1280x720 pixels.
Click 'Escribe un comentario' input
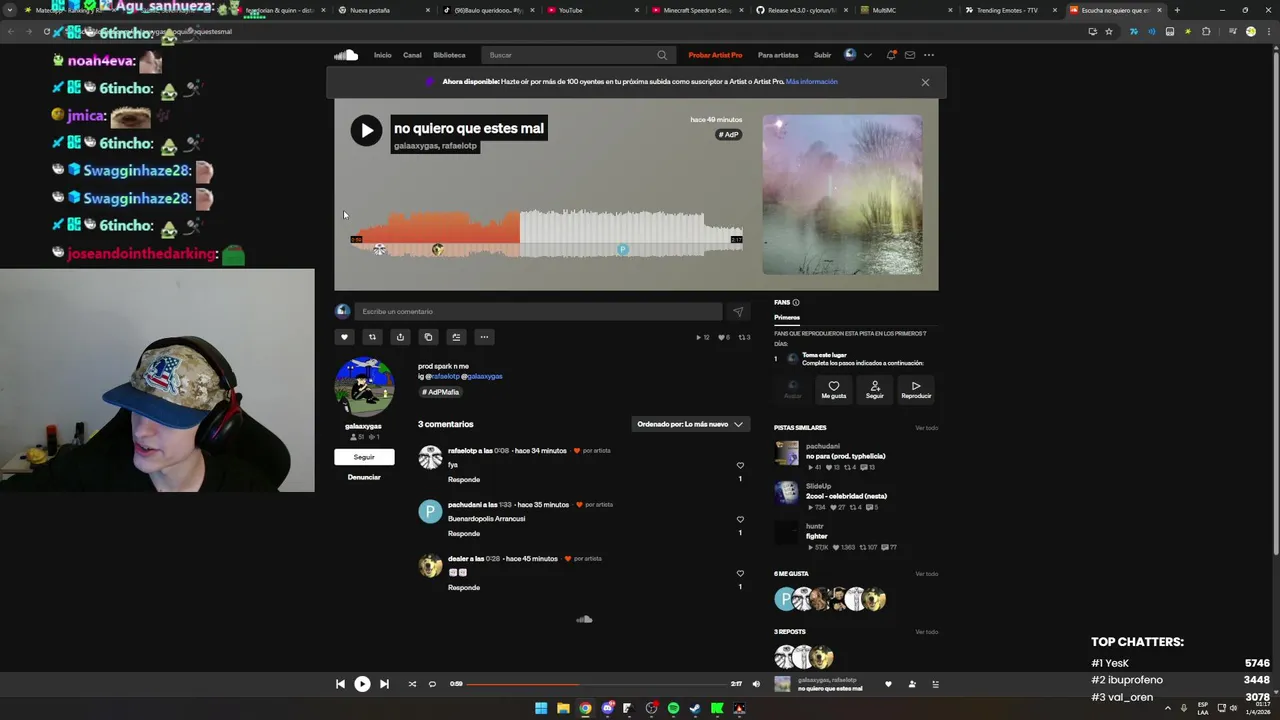[538, 311]
